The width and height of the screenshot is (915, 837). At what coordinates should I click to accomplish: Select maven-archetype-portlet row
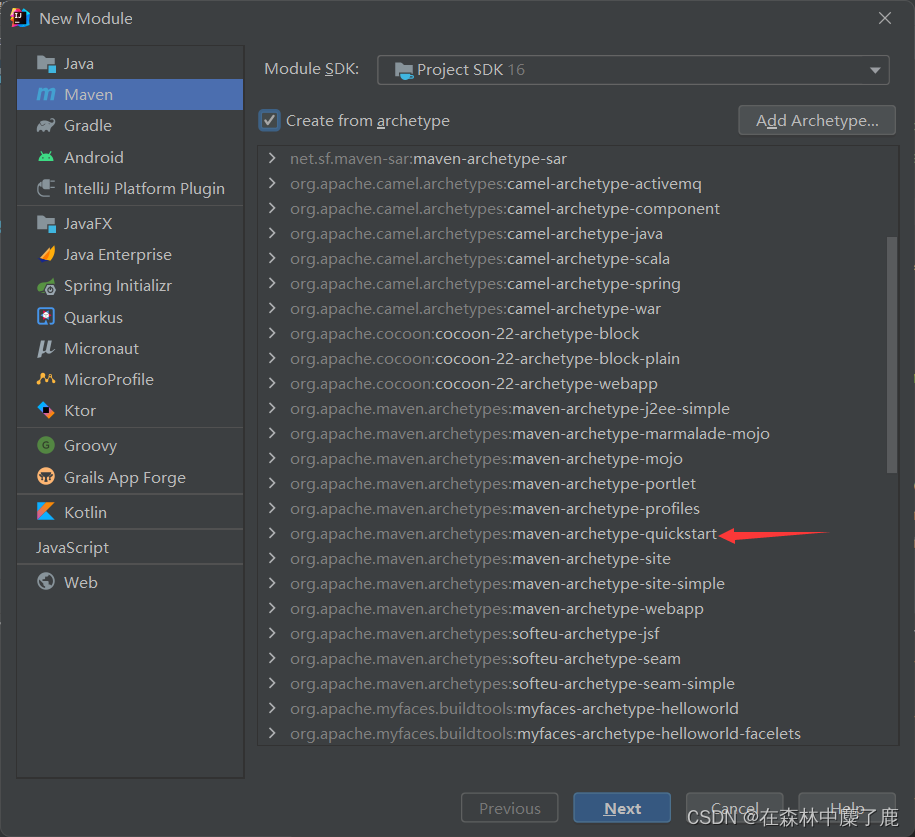click(x=578, y=483)
